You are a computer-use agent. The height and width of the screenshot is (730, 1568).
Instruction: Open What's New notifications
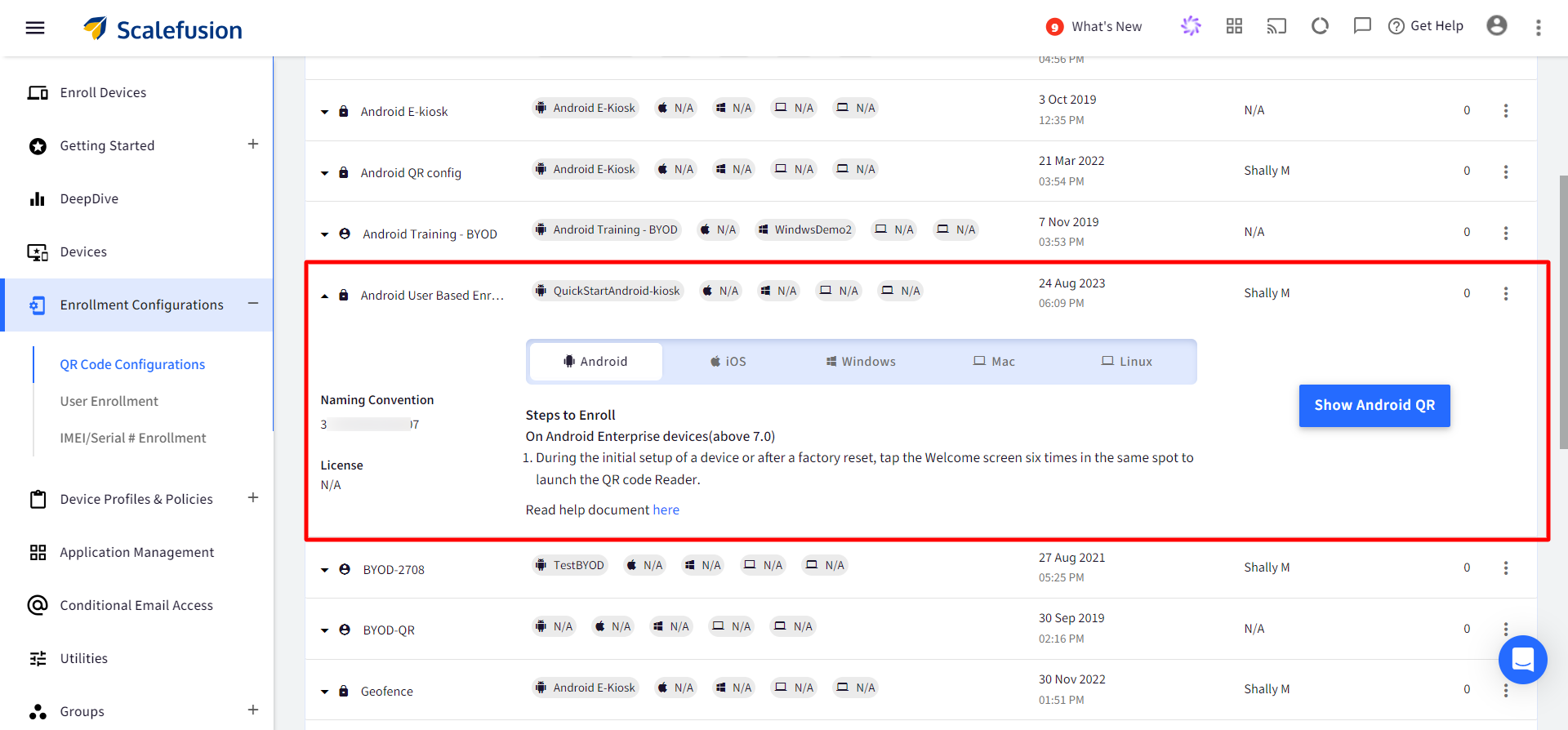(1094, 27)
